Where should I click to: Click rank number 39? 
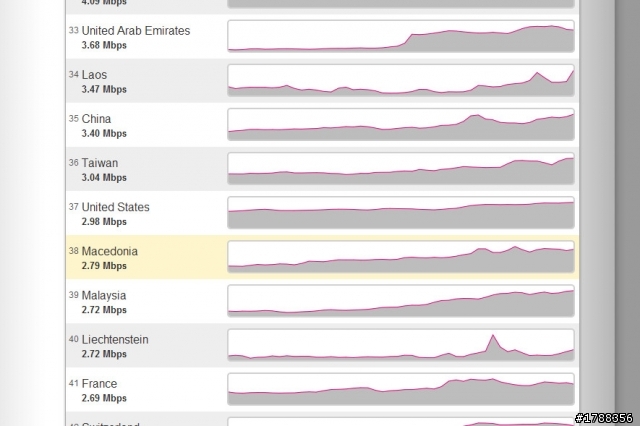[73, 295]
